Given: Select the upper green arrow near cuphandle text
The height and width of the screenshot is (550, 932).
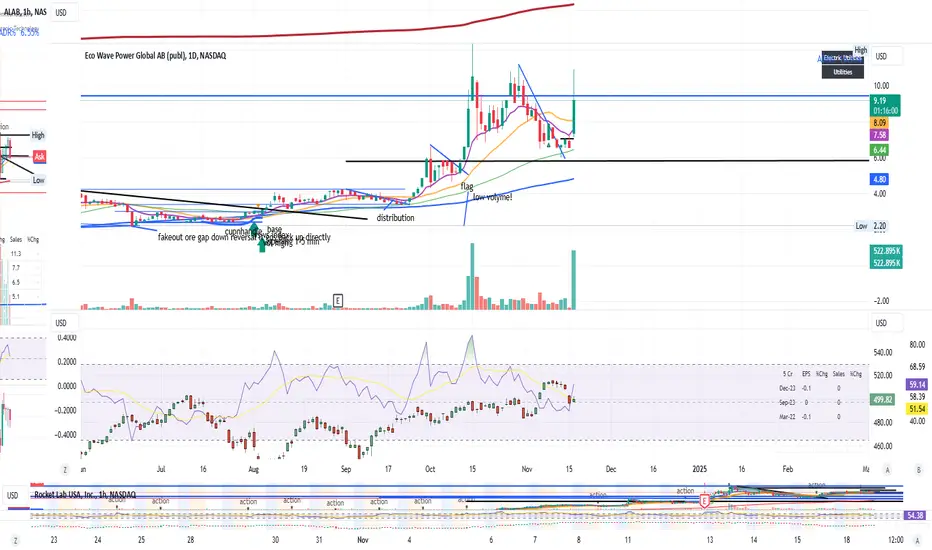Looking at the screenshot, I should (255, 229).
